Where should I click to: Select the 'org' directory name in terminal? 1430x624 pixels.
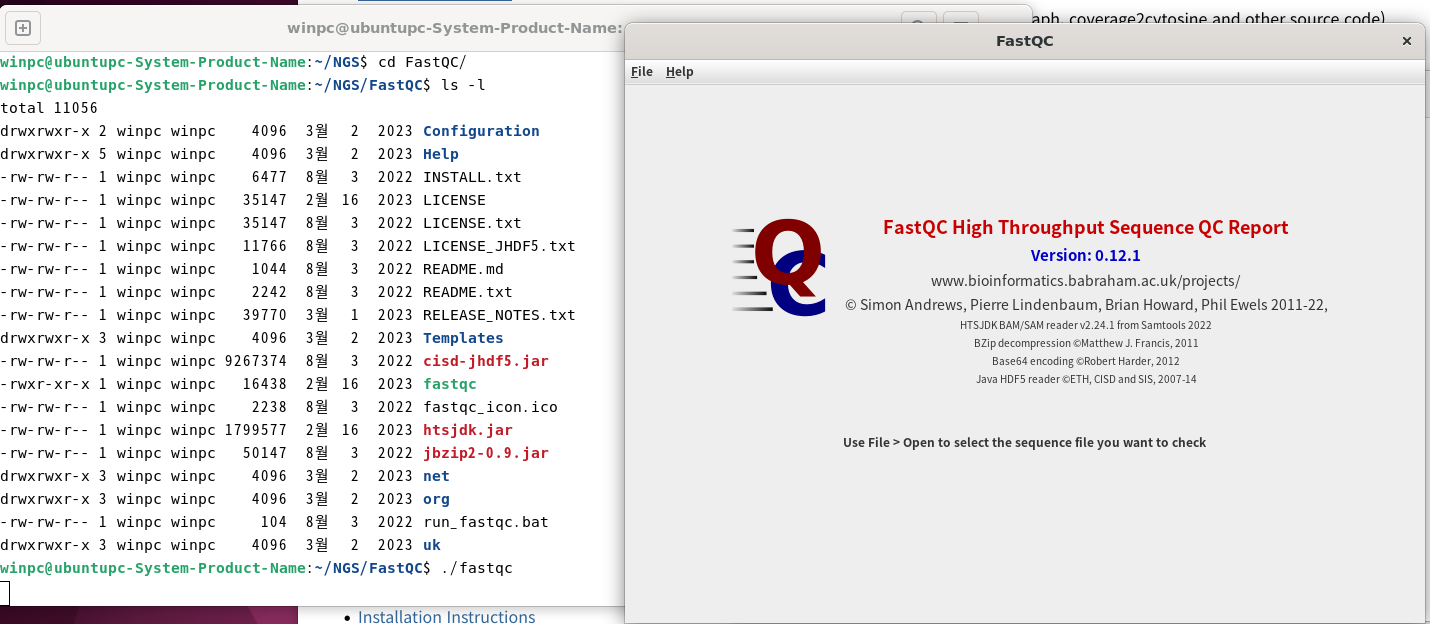436,499
